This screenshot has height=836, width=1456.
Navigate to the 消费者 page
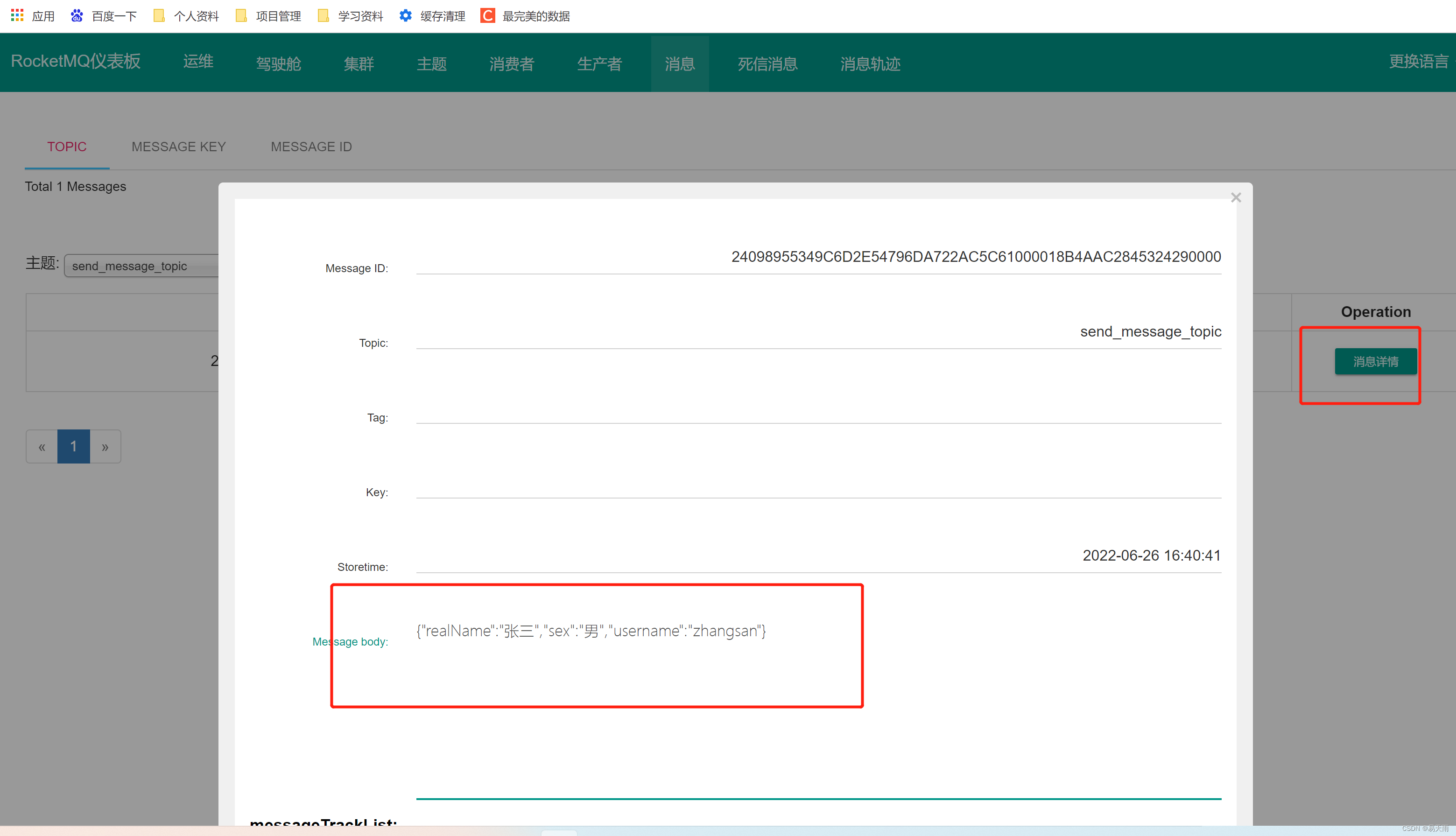[x=512, y=63]
